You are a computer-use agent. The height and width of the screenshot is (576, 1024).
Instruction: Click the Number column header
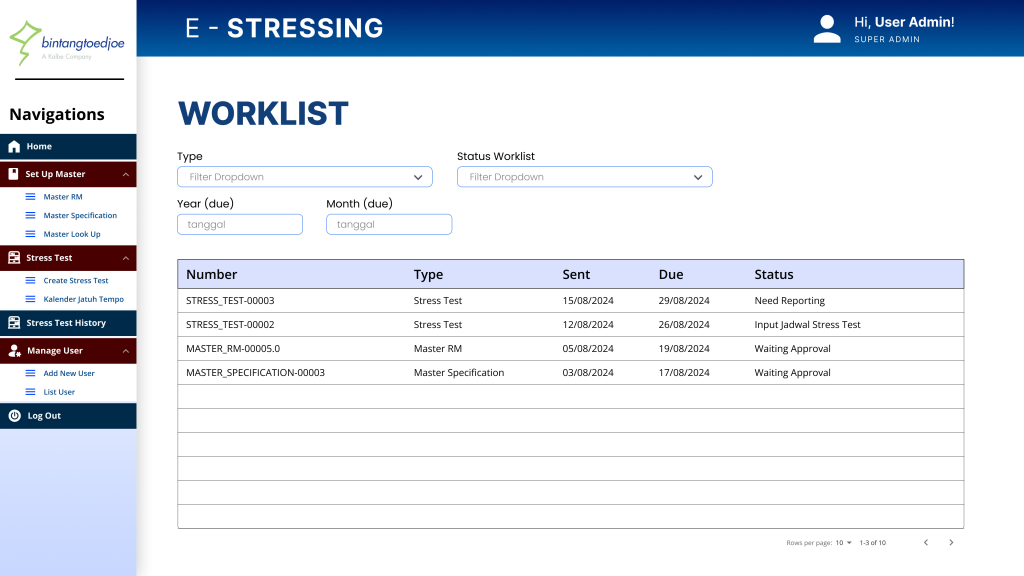click(x=211, y=274)
